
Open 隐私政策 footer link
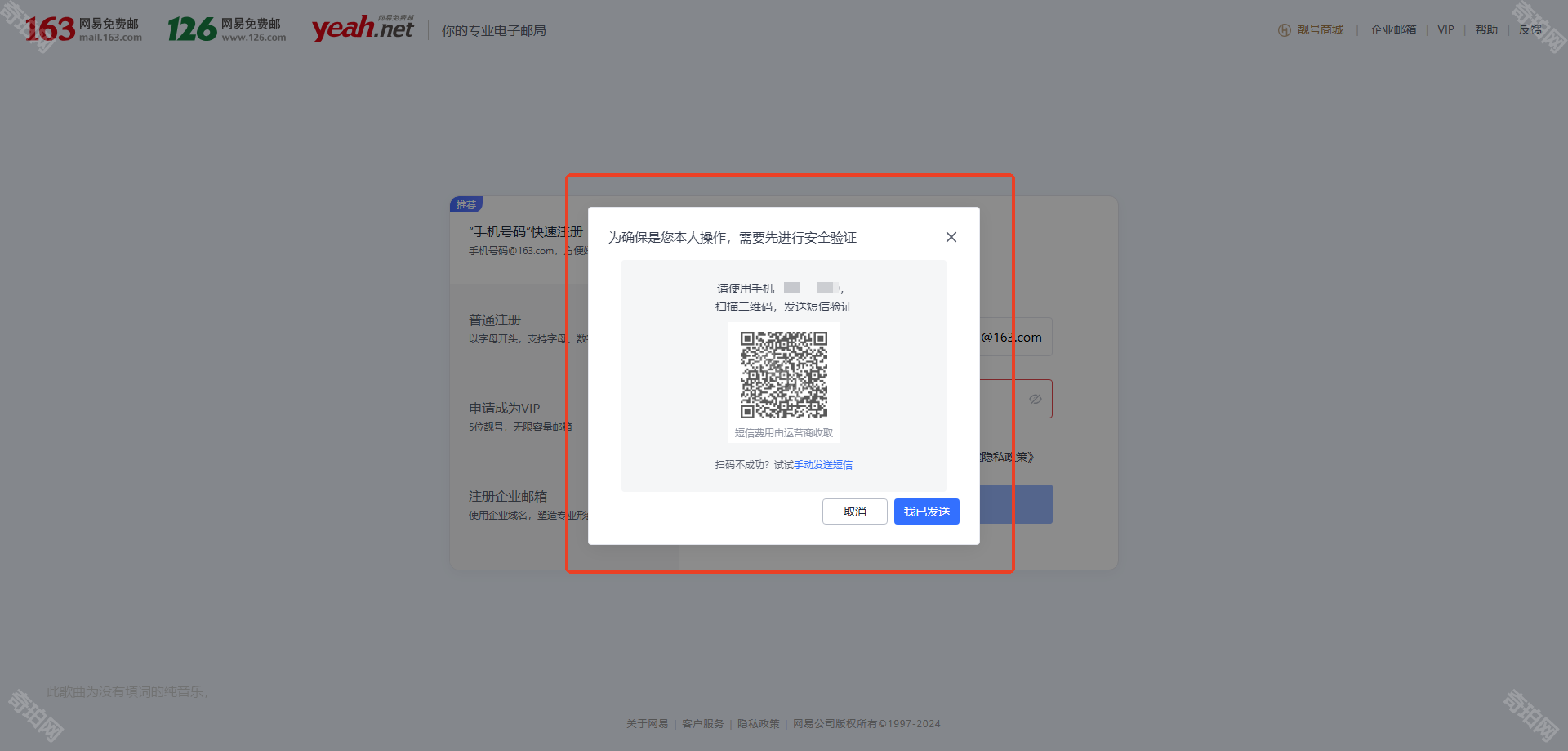pyautogui.click(x=758, y=724)
